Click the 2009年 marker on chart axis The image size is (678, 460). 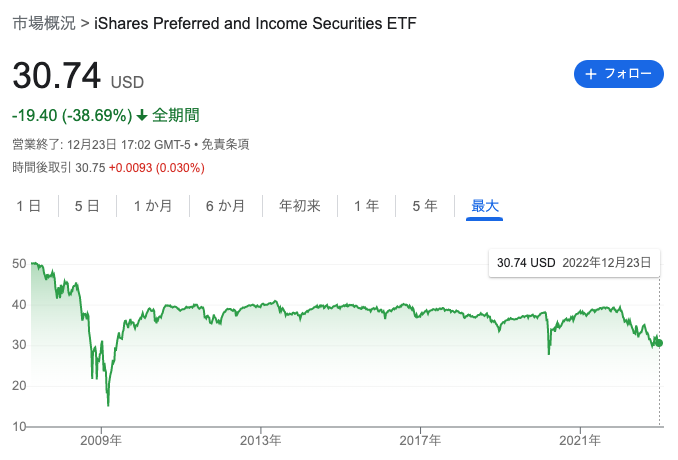tap(101, 441)
